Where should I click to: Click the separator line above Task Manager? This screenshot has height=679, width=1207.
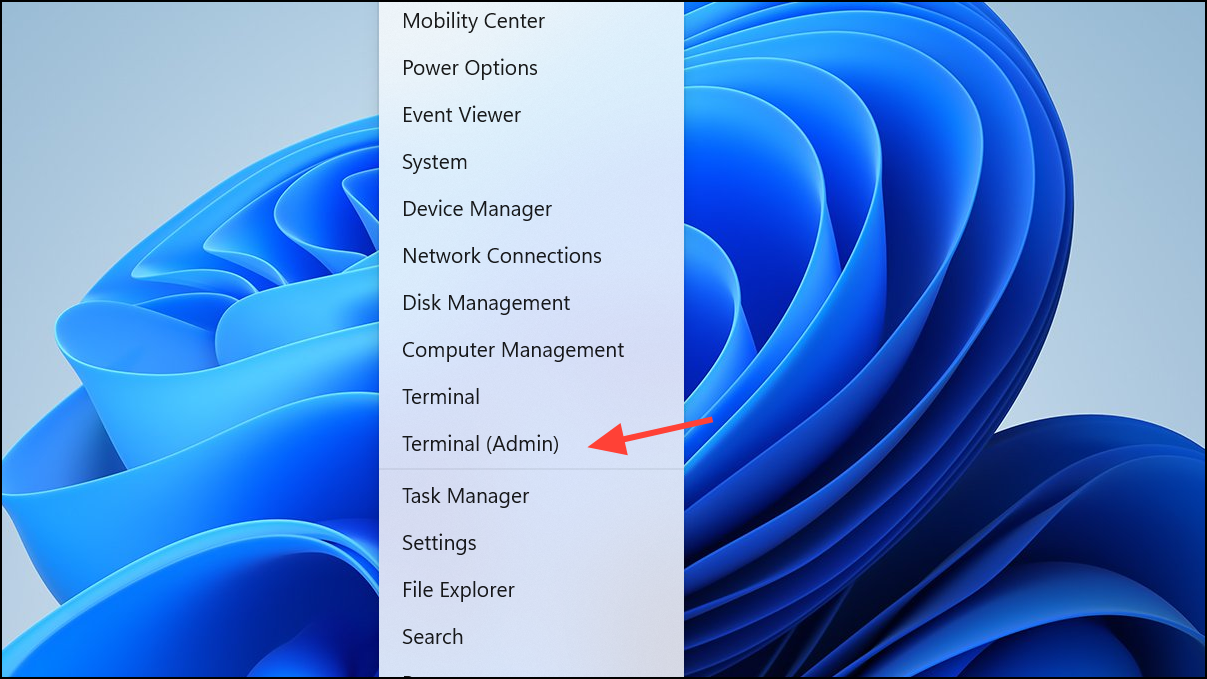click(531, 469)
